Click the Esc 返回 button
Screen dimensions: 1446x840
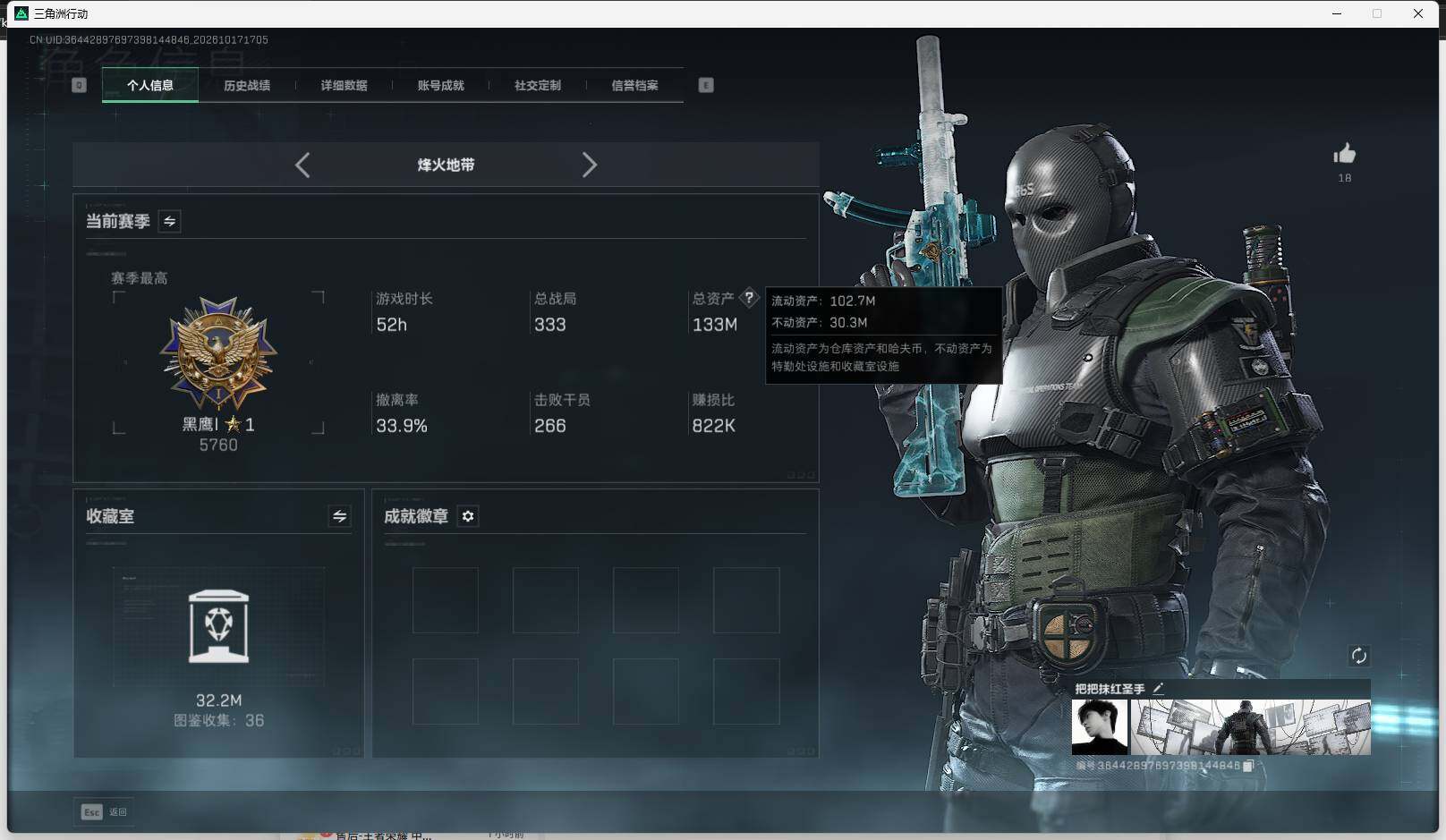104,811
